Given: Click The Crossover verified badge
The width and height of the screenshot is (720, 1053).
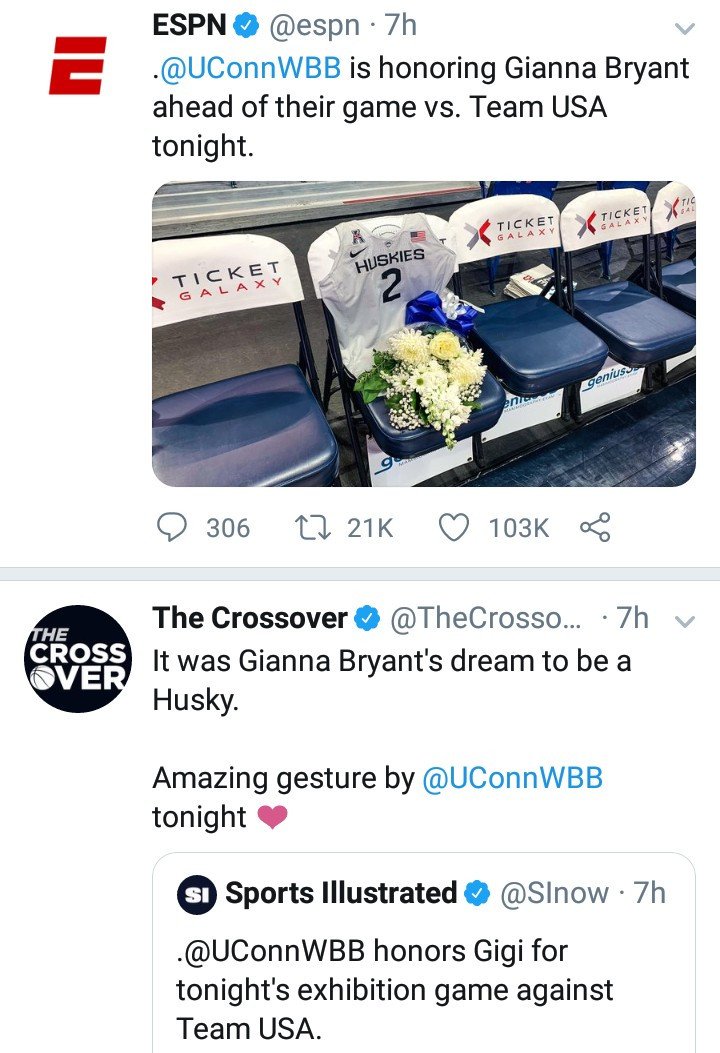Looking at the screenshot, I should [367, 619].
